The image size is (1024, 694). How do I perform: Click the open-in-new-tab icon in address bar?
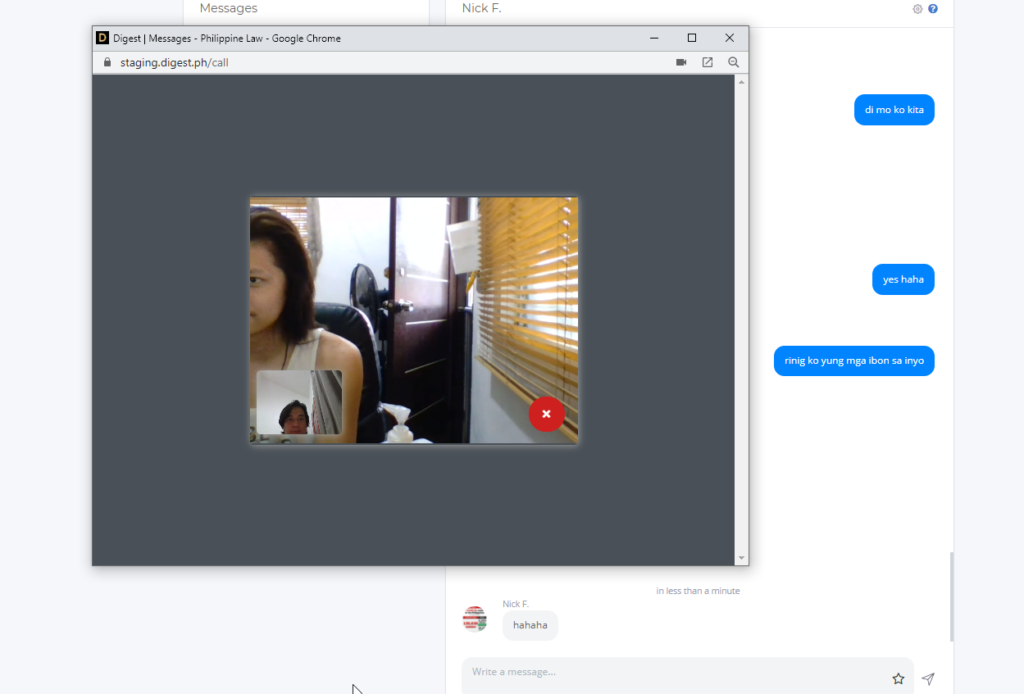point(707,62)
